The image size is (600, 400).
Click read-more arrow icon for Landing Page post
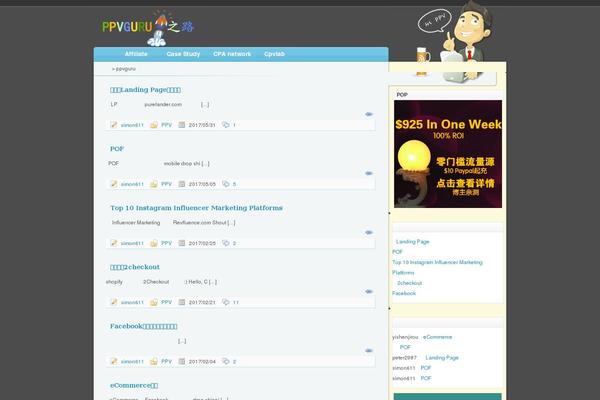(368, 114)
